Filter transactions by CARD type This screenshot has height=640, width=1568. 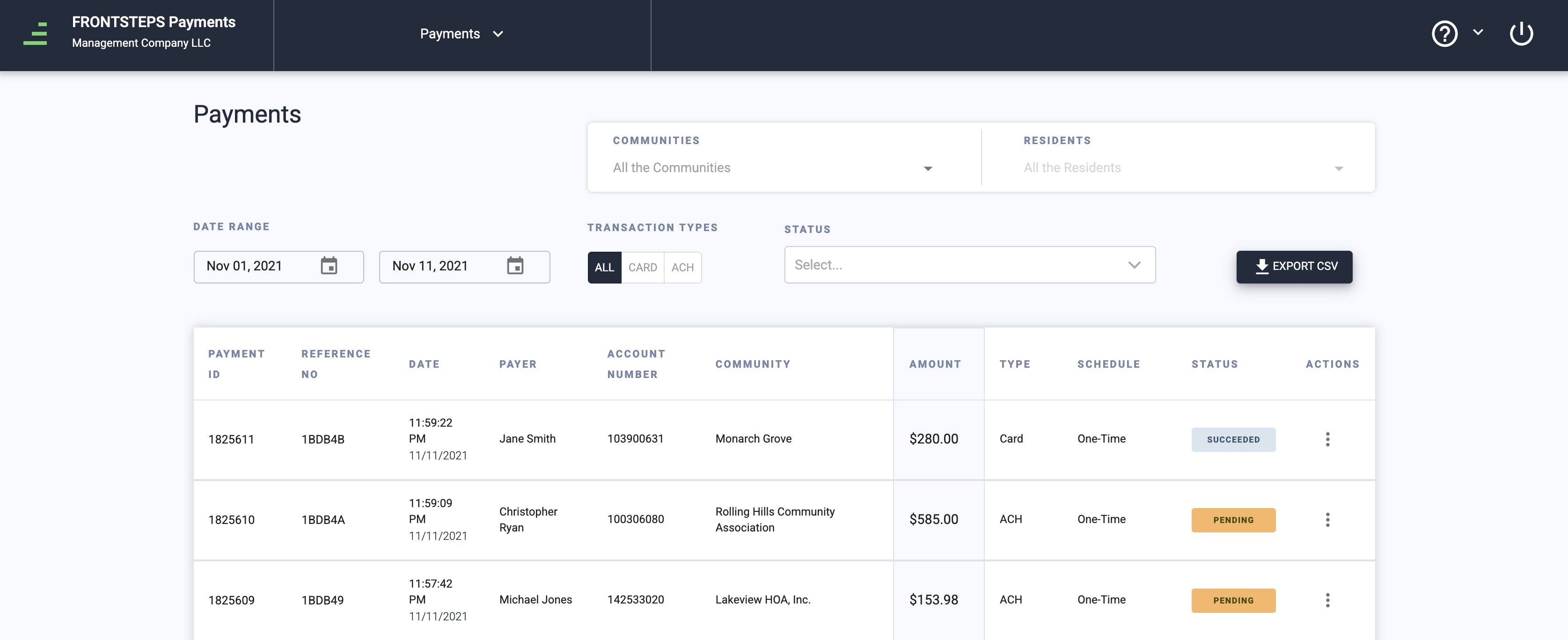642,268
